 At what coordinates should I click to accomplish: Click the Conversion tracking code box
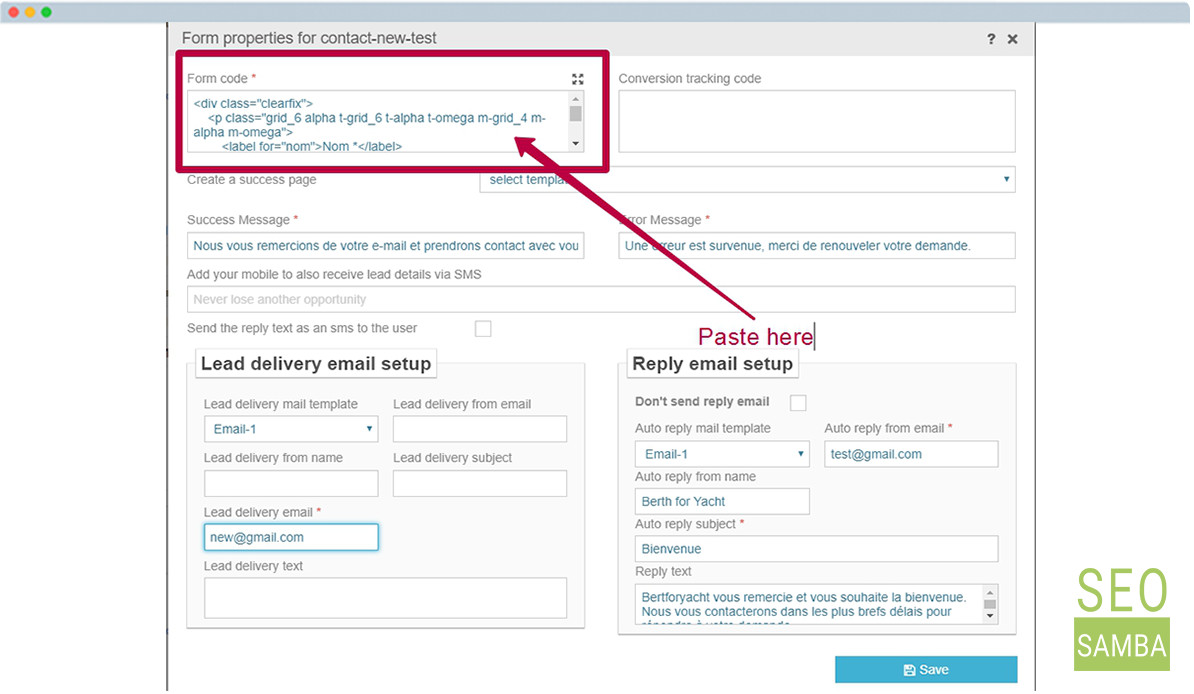pos(816,121)
